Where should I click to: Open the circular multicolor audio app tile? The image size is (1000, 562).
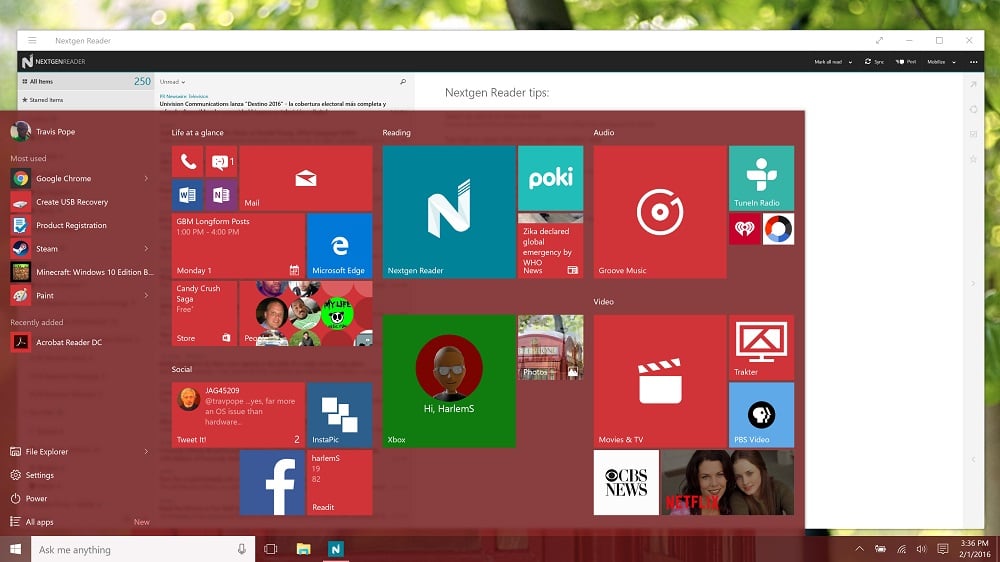778,229
